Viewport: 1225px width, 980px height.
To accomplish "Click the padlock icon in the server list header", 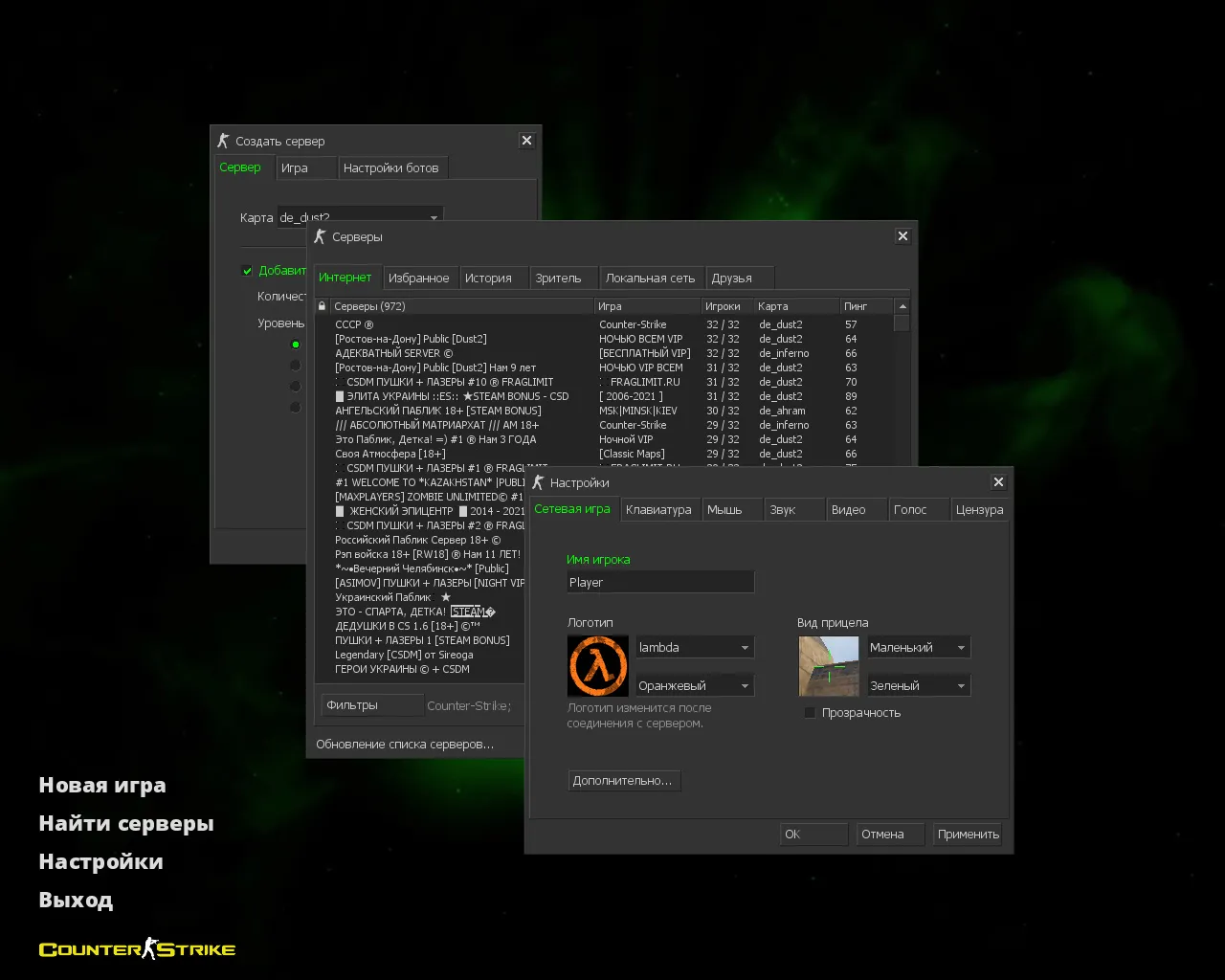I will point(323,305).
